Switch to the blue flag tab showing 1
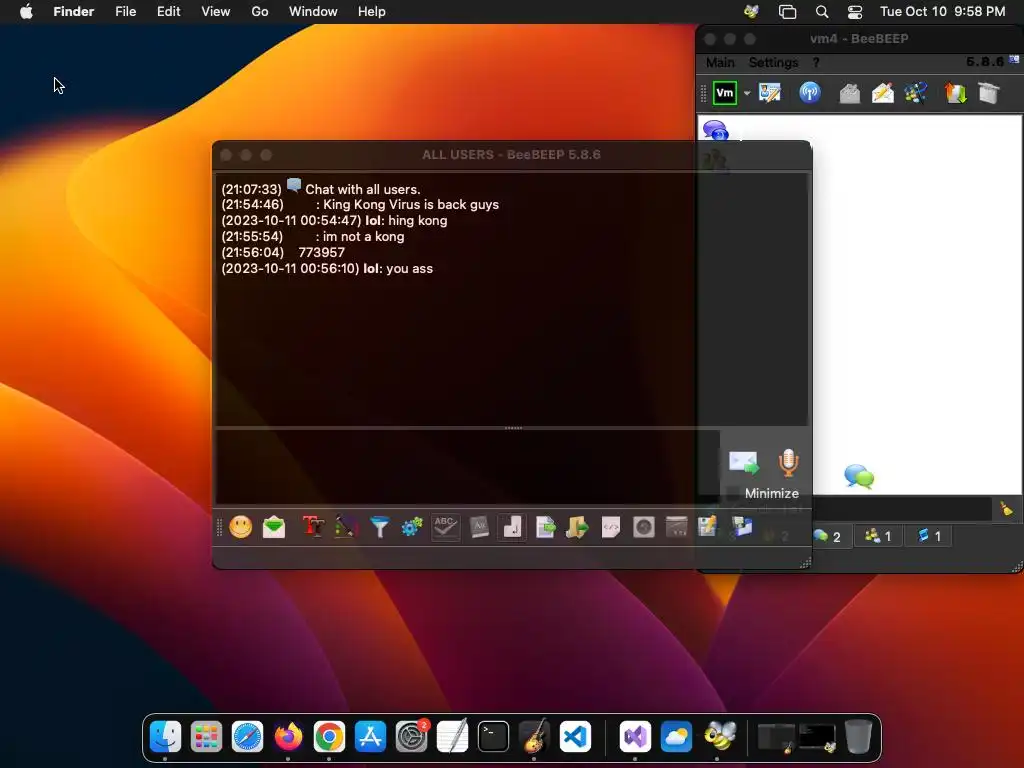The image size is (1024, 768). click(929, 536)
